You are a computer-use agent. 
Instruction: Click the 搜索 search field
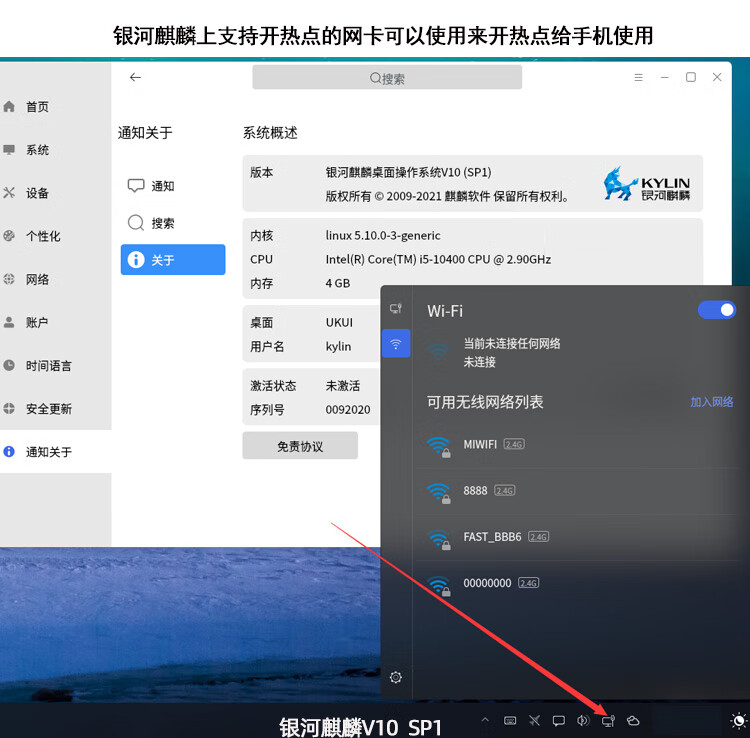(x=387, y=78)
